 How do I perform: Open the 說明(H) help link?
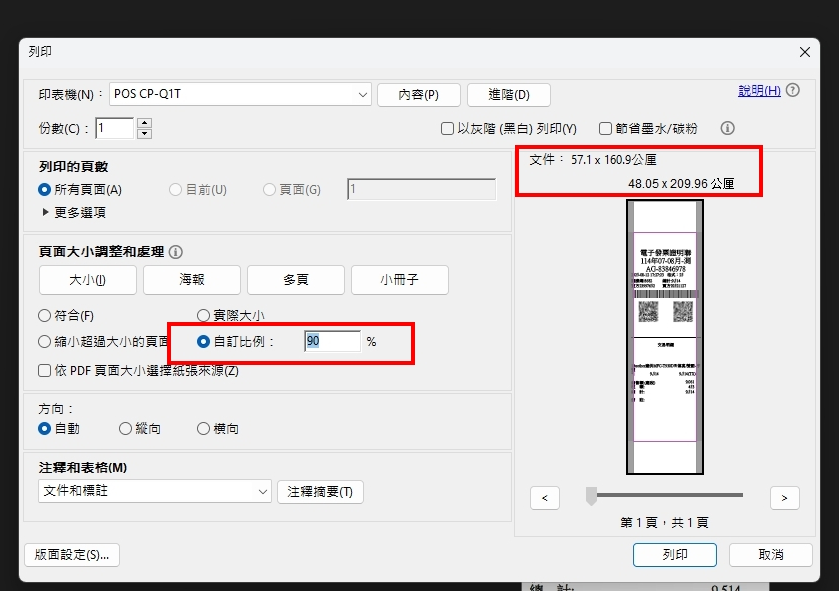point(759,91)
